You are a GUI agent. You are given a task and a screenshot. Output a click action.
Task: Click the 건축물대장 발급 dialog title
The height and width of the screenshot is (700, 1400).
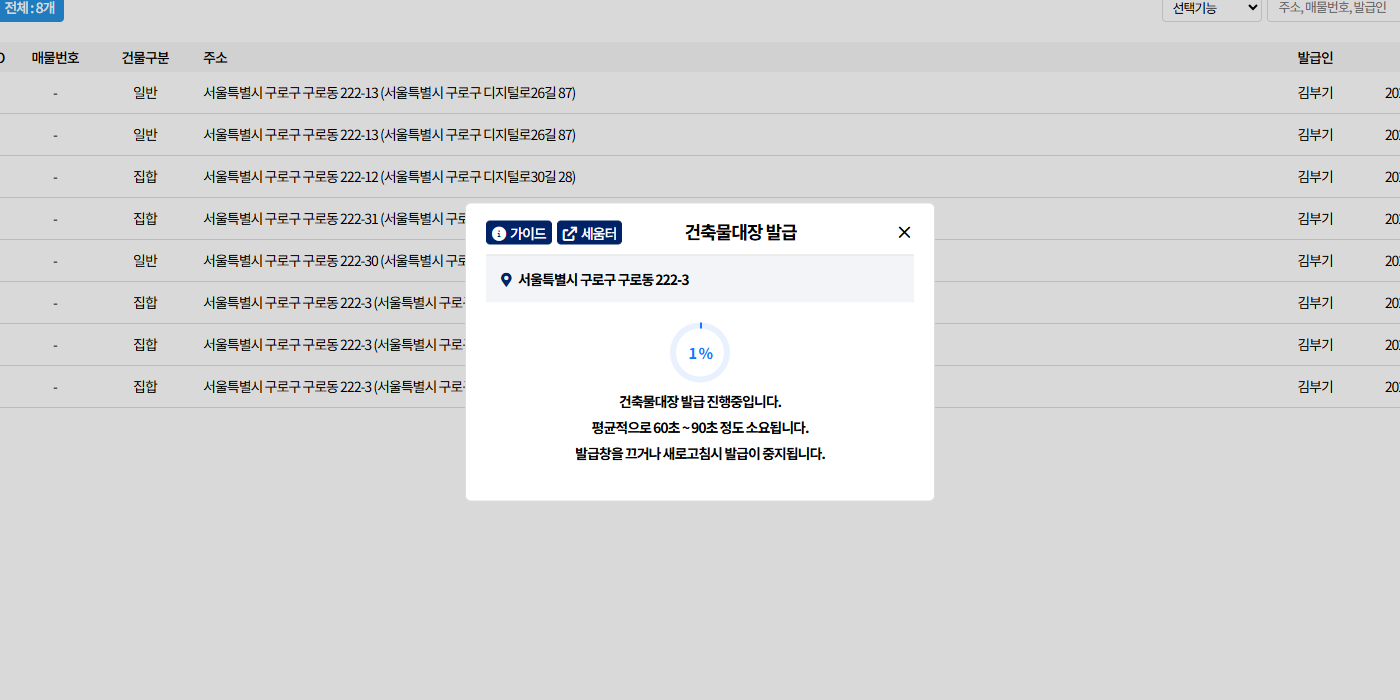[740, 233]
